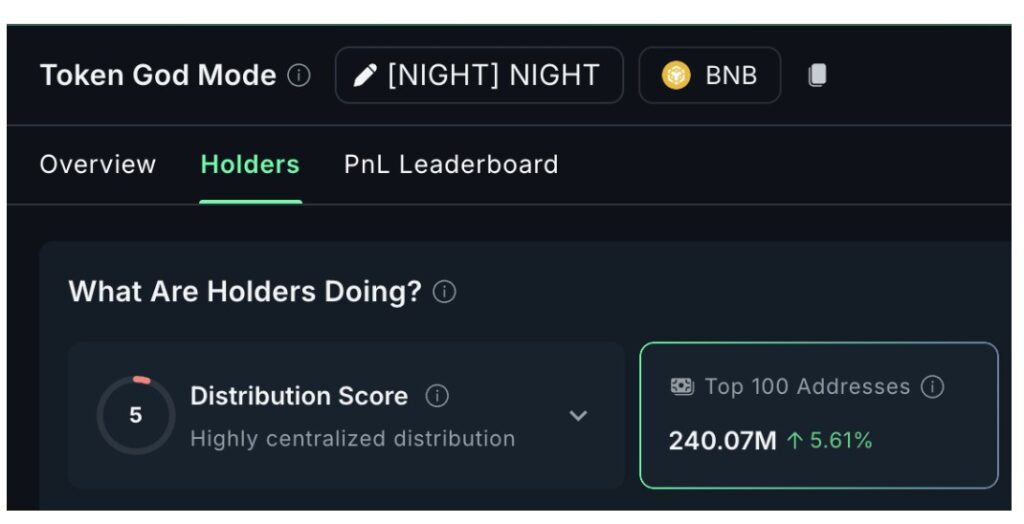Click the Token God Mode title
The width and height of the screenshot is (1024, 524).
click(158, 76)
